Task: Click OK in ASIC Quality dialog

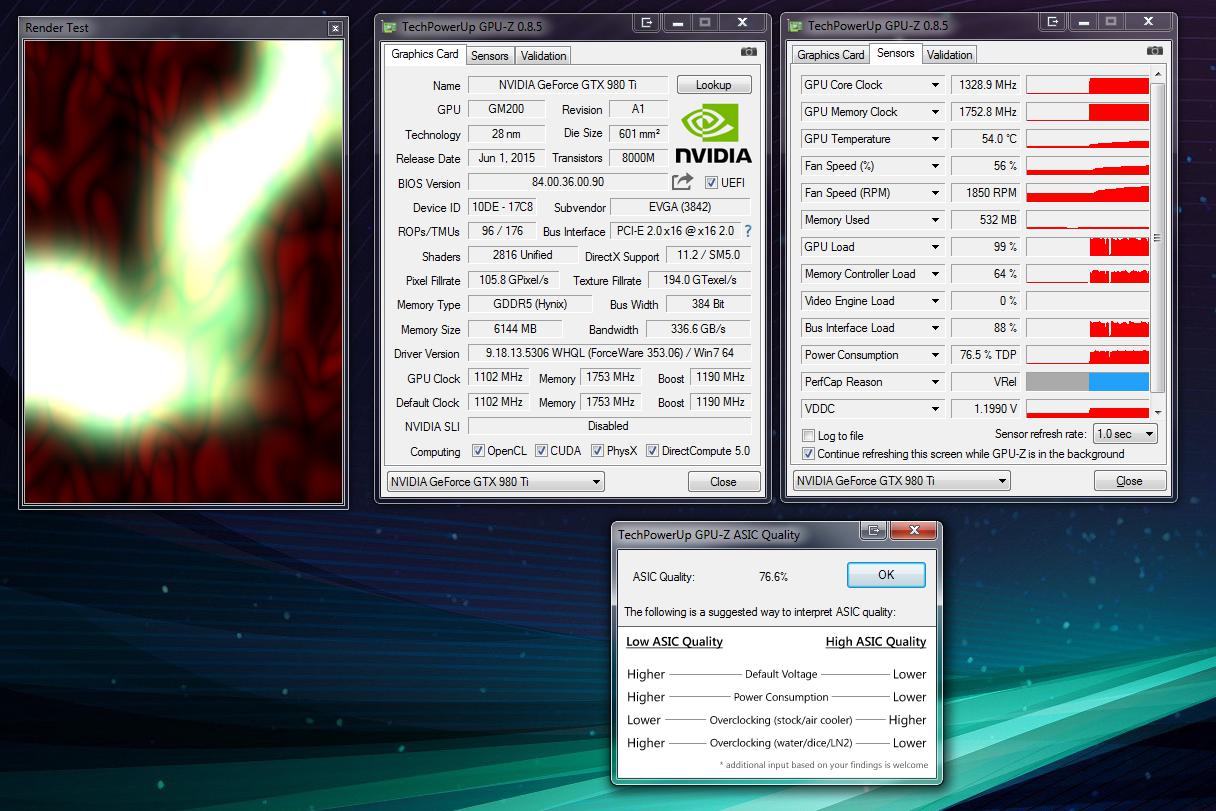Action: pos(886,575)
